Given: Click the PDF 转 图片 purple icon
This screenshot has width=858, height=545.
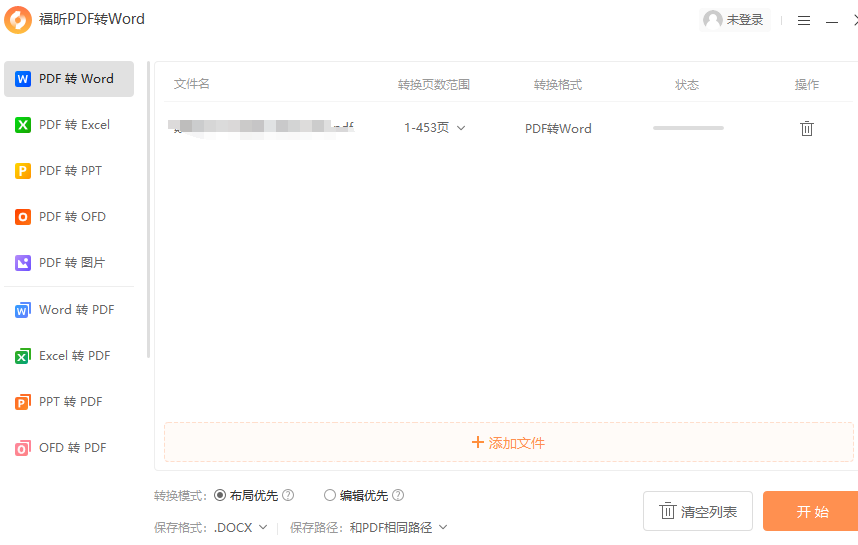Looking at the screenshot, I should [x=23, y=263].
